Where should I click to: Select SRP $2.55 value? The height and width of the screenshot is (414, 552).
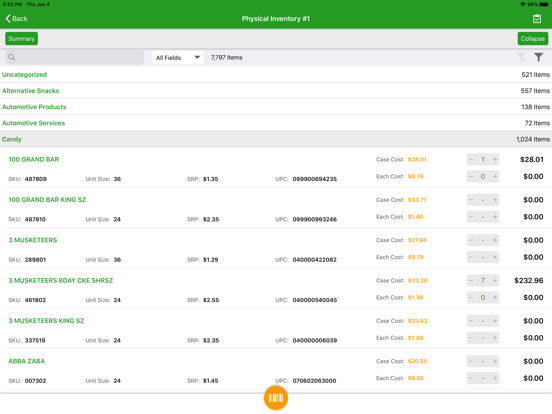pyautogui.click(x=211, y=300)
